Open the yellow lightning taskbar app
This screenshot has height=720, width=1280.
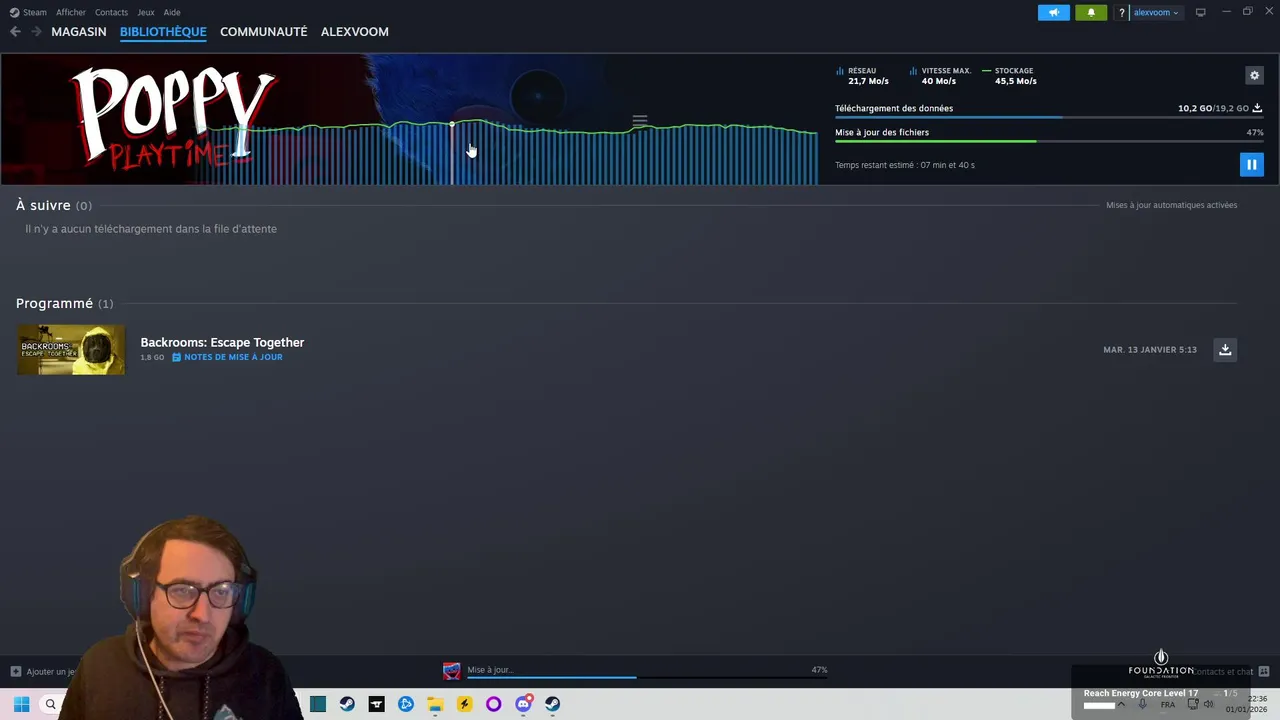coord(464,704)
